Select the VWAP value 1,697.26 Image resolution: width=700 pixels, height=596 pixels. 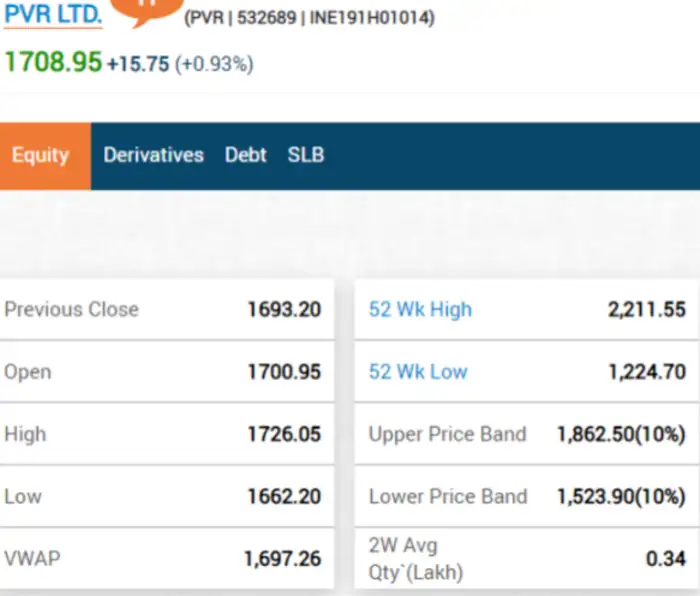(x=282, y=558)
